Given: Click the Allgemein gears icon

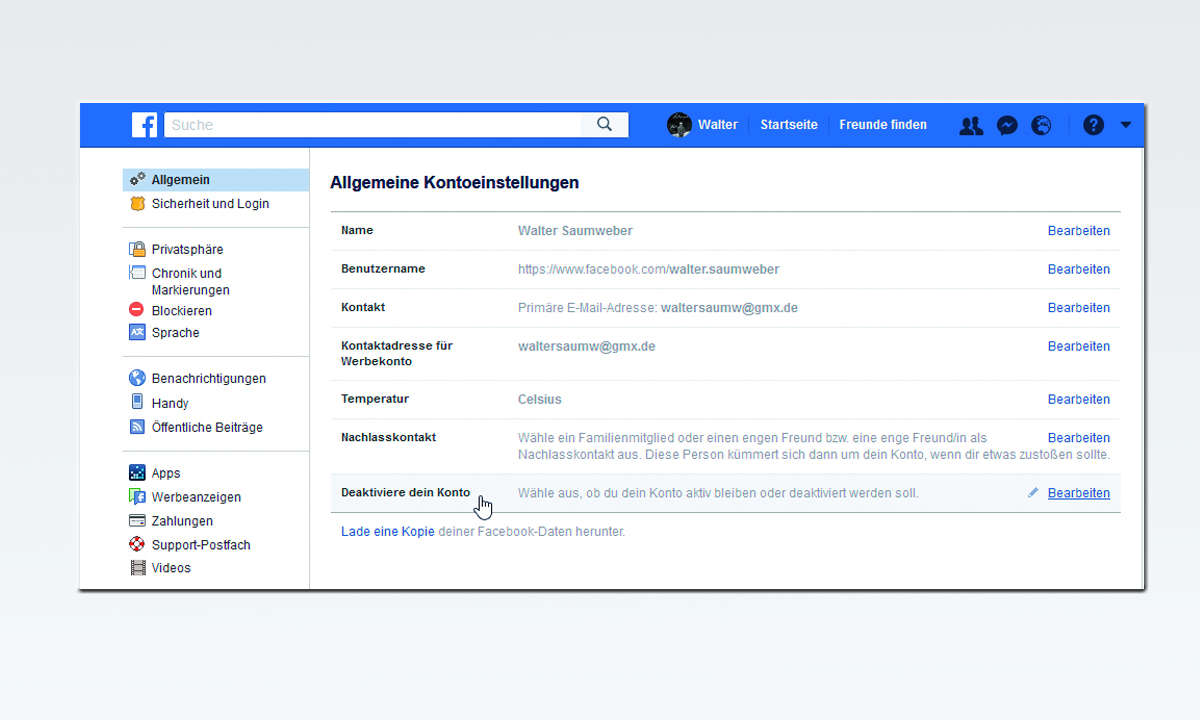Looking at the screenshot, I should pyautogui.click(x=138, y=180).
